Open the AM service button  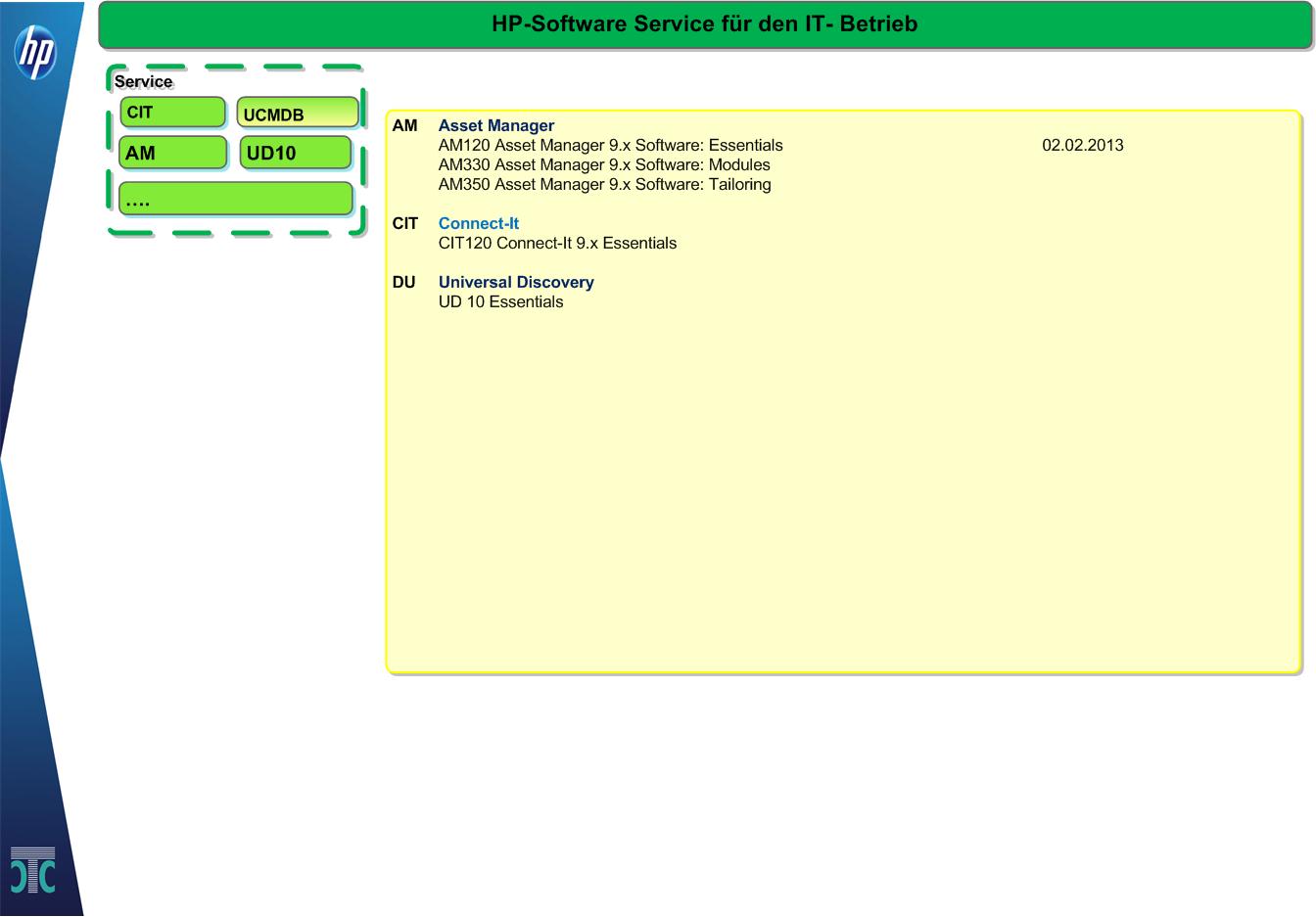172,153
